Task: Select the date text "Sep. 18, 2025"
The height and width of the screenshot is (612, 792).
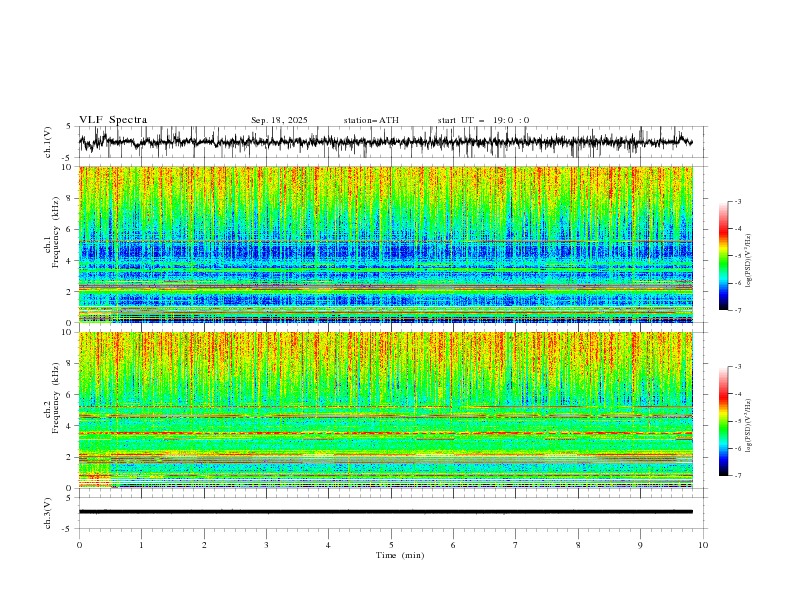Action: pyautogui.click(x=279, y=120)
